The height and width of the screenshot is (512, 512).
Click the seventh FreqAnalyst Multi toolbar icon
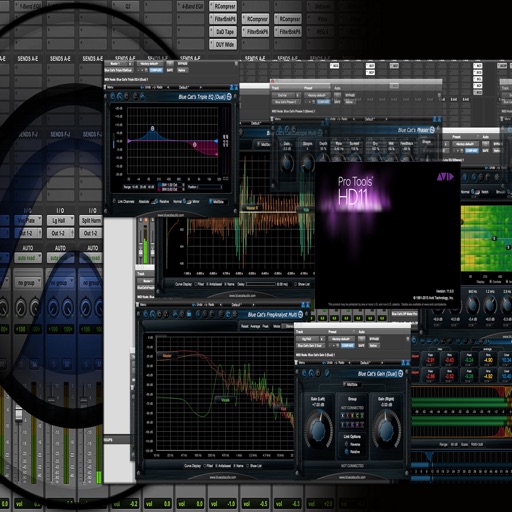[189, 314]
